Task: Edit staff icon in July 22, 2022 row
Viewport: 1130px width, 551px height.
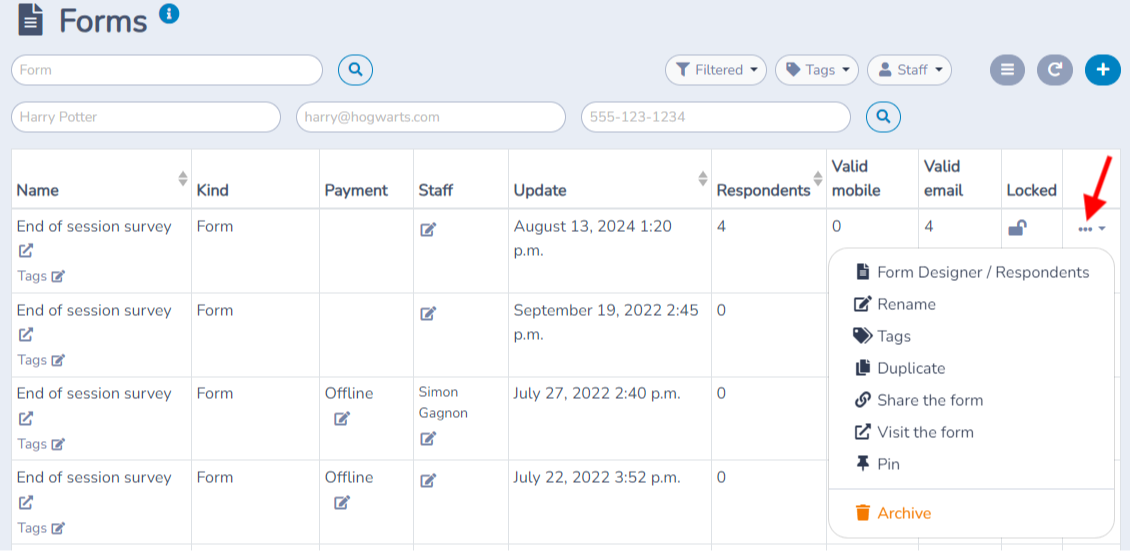Action: (x=428, y=480)
